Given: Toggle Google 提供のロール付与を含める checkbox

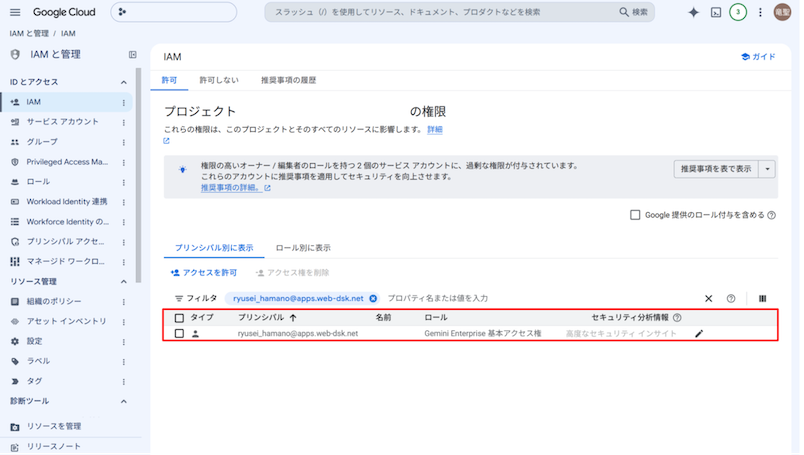Looking at the screenshot, I should pyautogui.click(x=635, y=215).
